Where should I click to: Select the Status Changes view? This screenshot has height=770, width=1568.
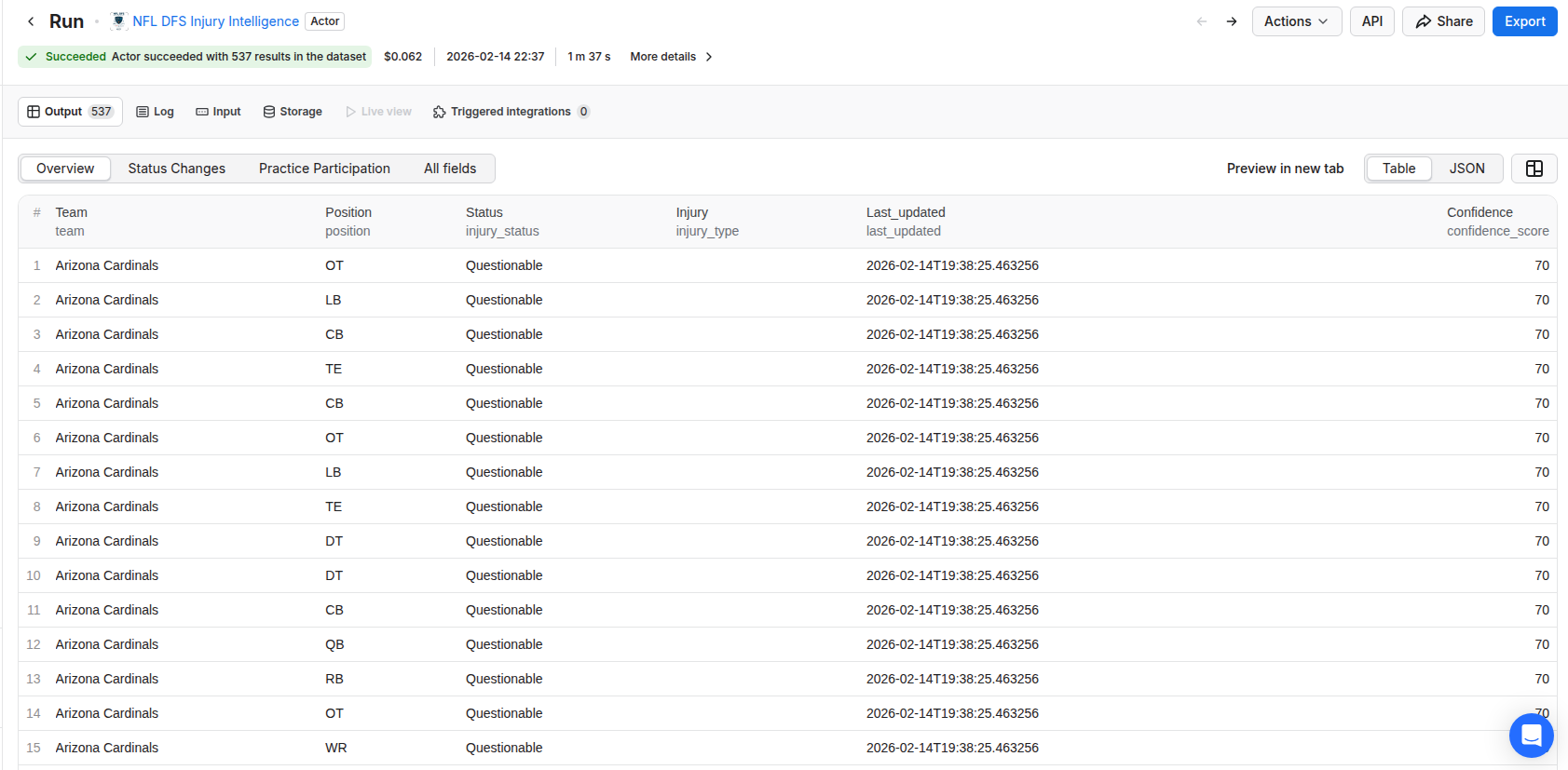(x=176, y=169)
